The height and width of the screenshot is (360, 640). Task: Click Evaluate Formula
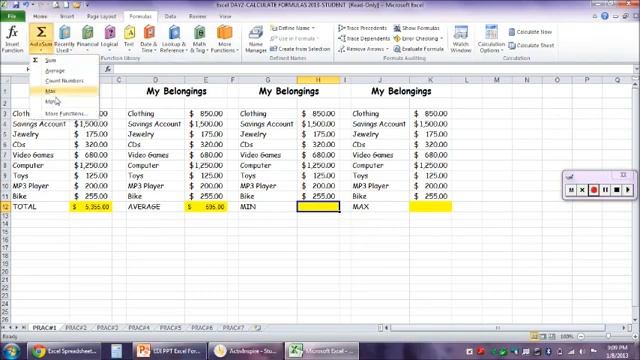pyautogui.click(x=418, y=49)
